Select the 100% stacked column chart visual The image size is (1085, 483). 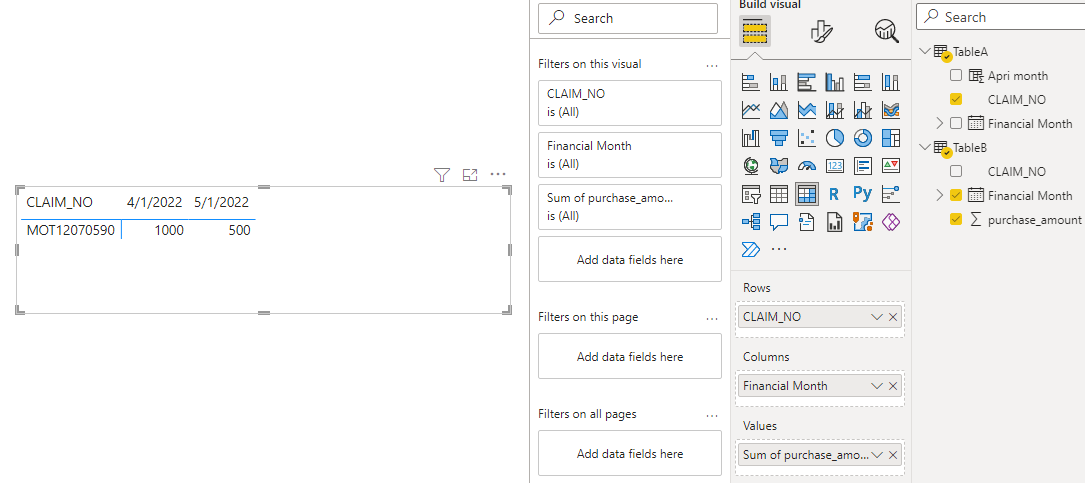pos(891,83)
